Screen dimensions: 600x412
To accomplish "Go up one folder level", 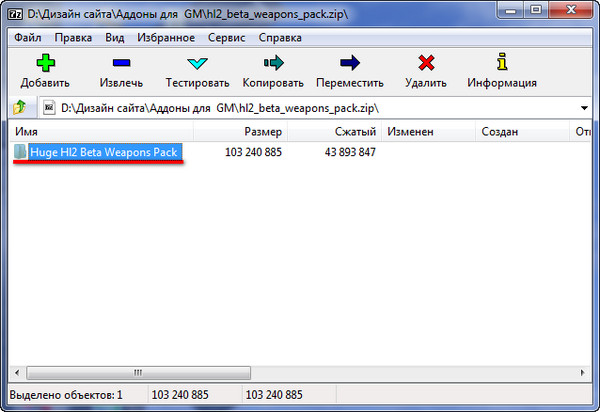I will (20, 107).
